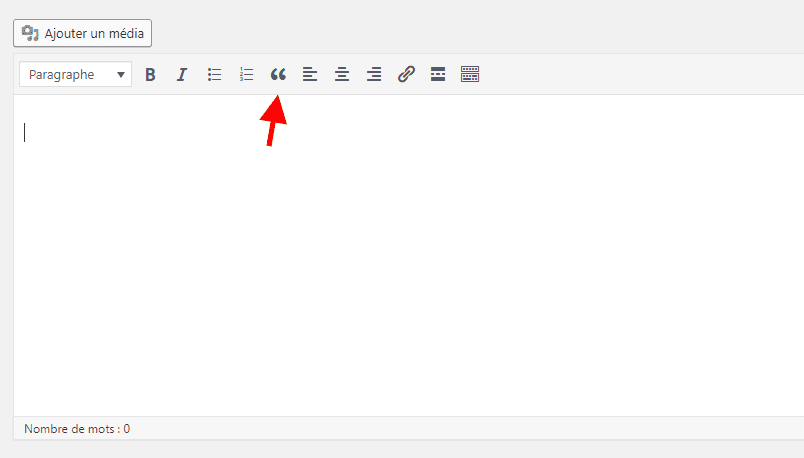Image resolution: width=804 pixels, height=458 pixels.
Task: Align text to the right
Action: click(374, 74)
